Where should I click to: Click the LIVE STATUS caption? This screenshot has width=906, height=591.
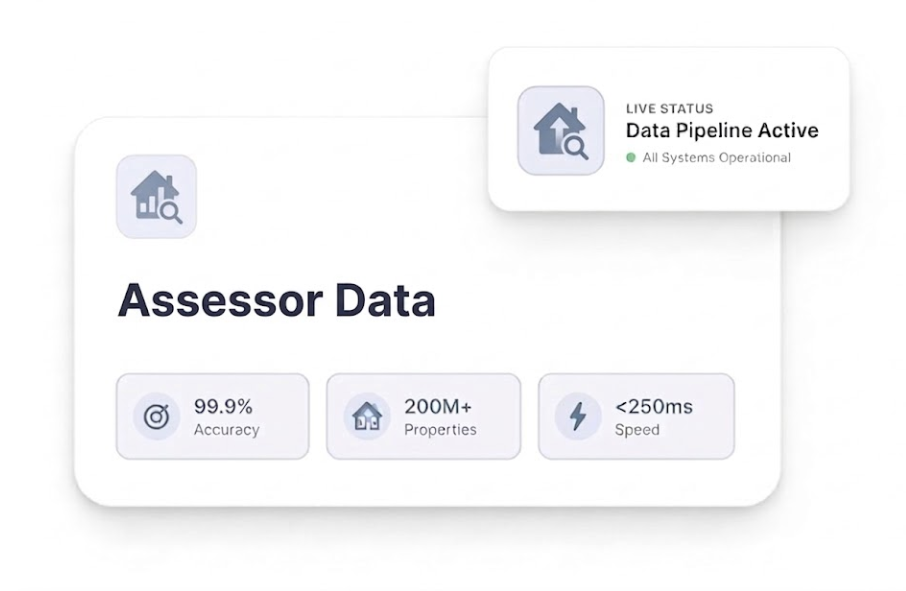tap(669, 108)
